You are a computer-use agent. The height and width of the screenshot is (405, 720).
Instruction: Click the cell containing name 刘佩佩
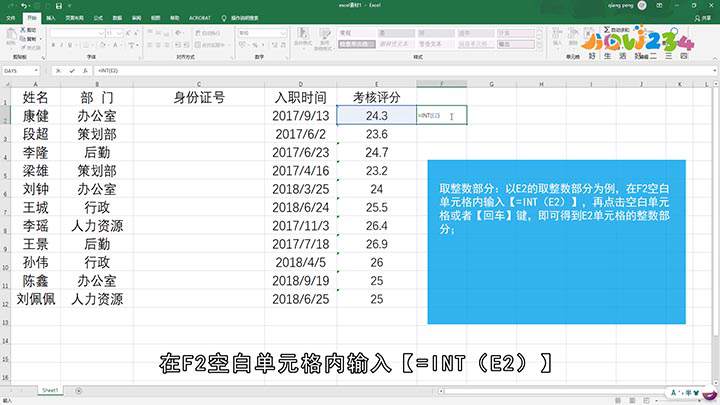tap(35, 299)
